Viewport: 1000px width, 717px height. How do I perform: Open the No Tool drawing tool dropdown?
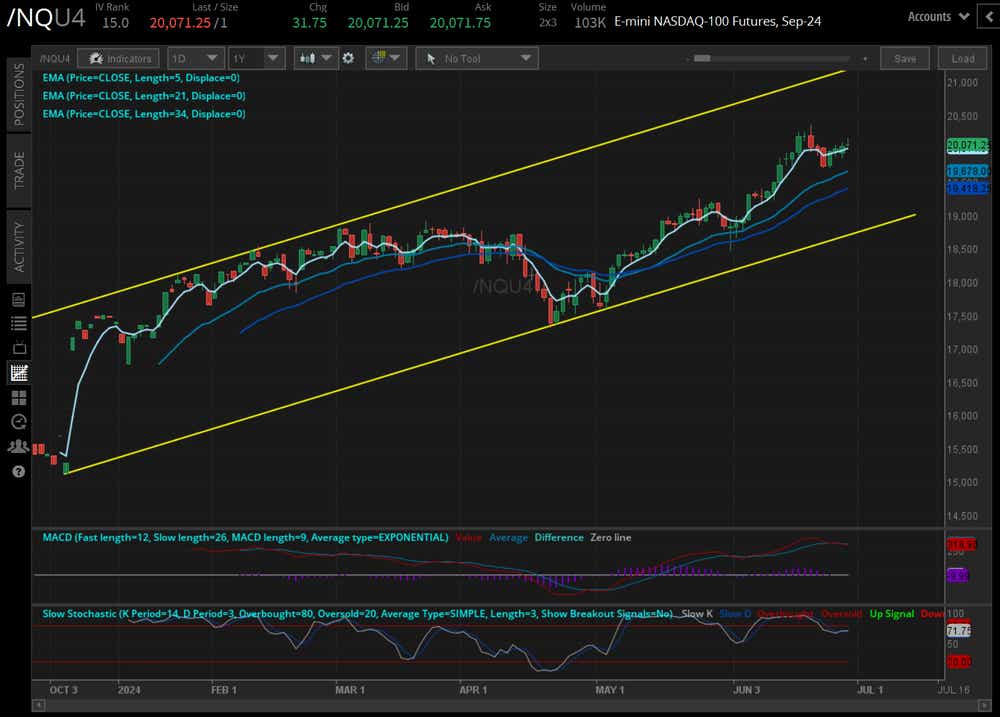pyautogui.click(x=477, y=59)
